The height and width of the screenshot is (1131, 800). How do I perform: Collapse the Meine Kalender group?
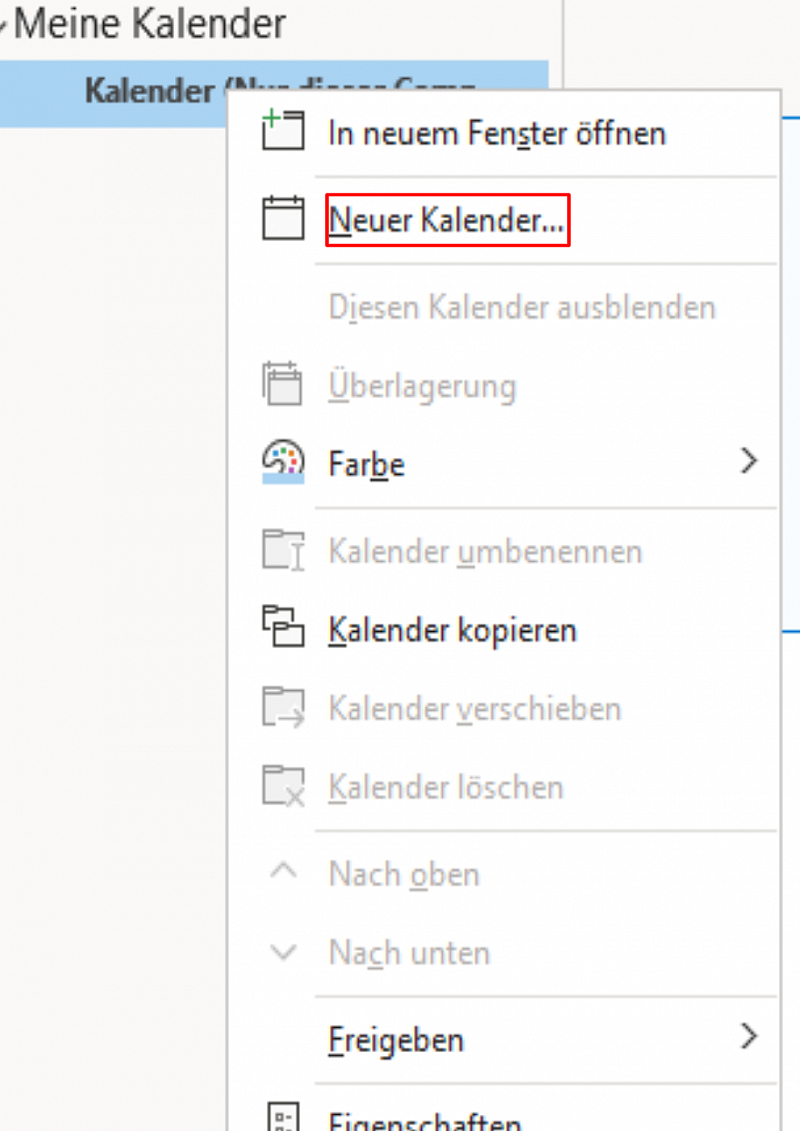pyautogui.click(x=5, y=26)
